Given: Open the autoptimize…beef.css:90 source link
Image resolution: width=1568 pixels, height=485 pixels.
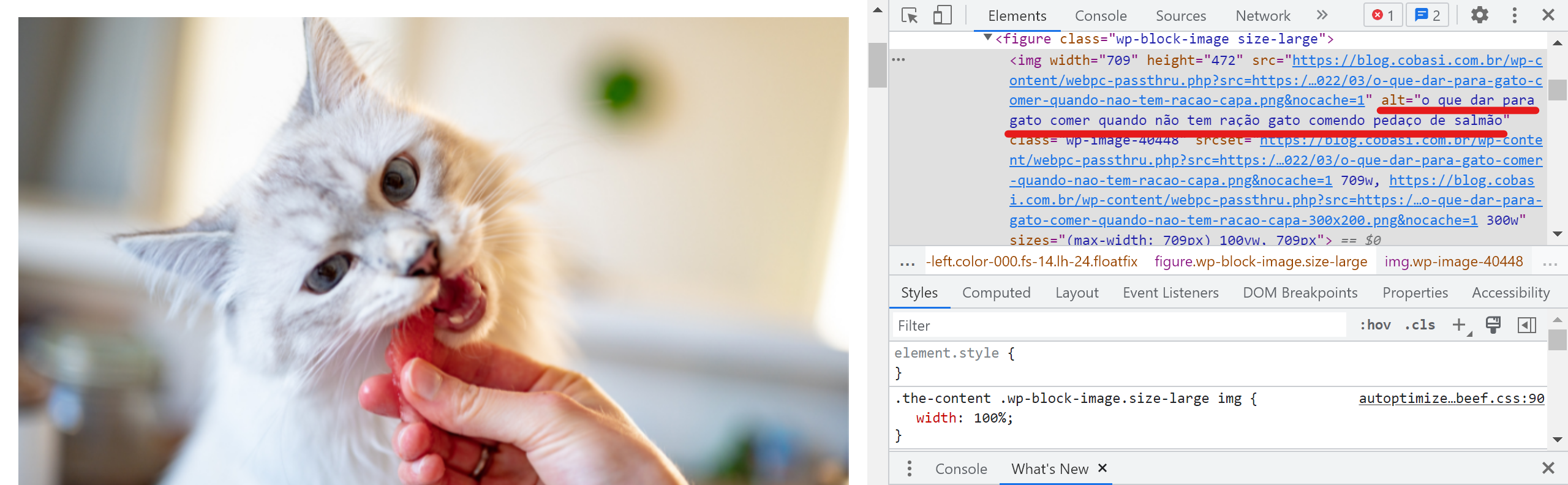Looking at the screenshot, I should pos(1451,399).
